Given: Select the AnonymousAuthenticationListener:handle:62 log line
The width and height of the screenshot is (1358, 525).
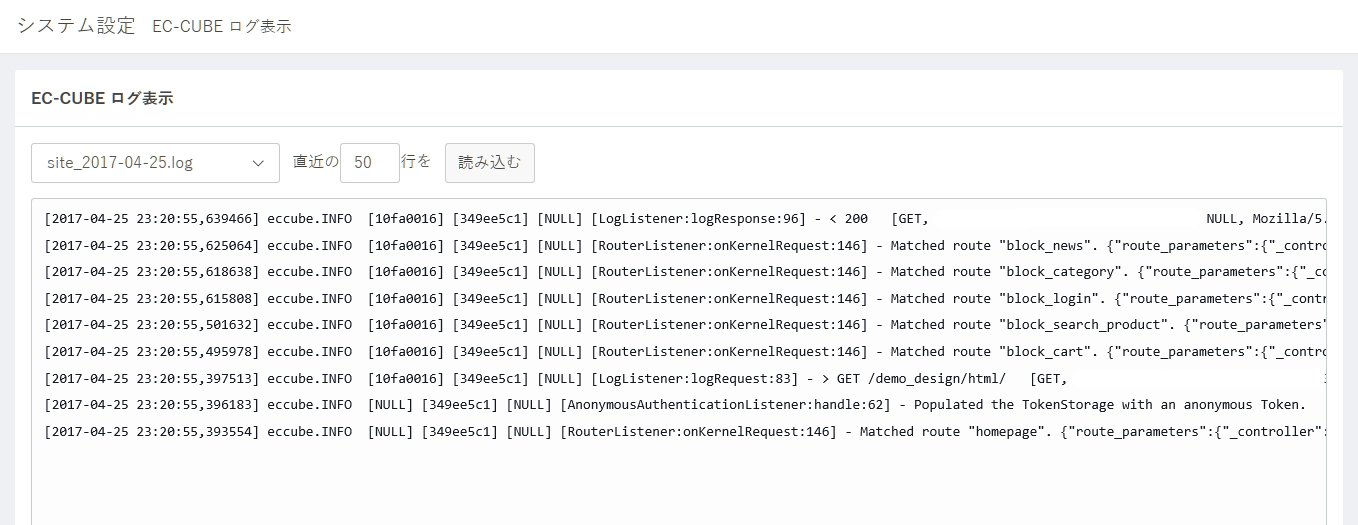Looking at the screenshot, I should click(x=676, y=405).
